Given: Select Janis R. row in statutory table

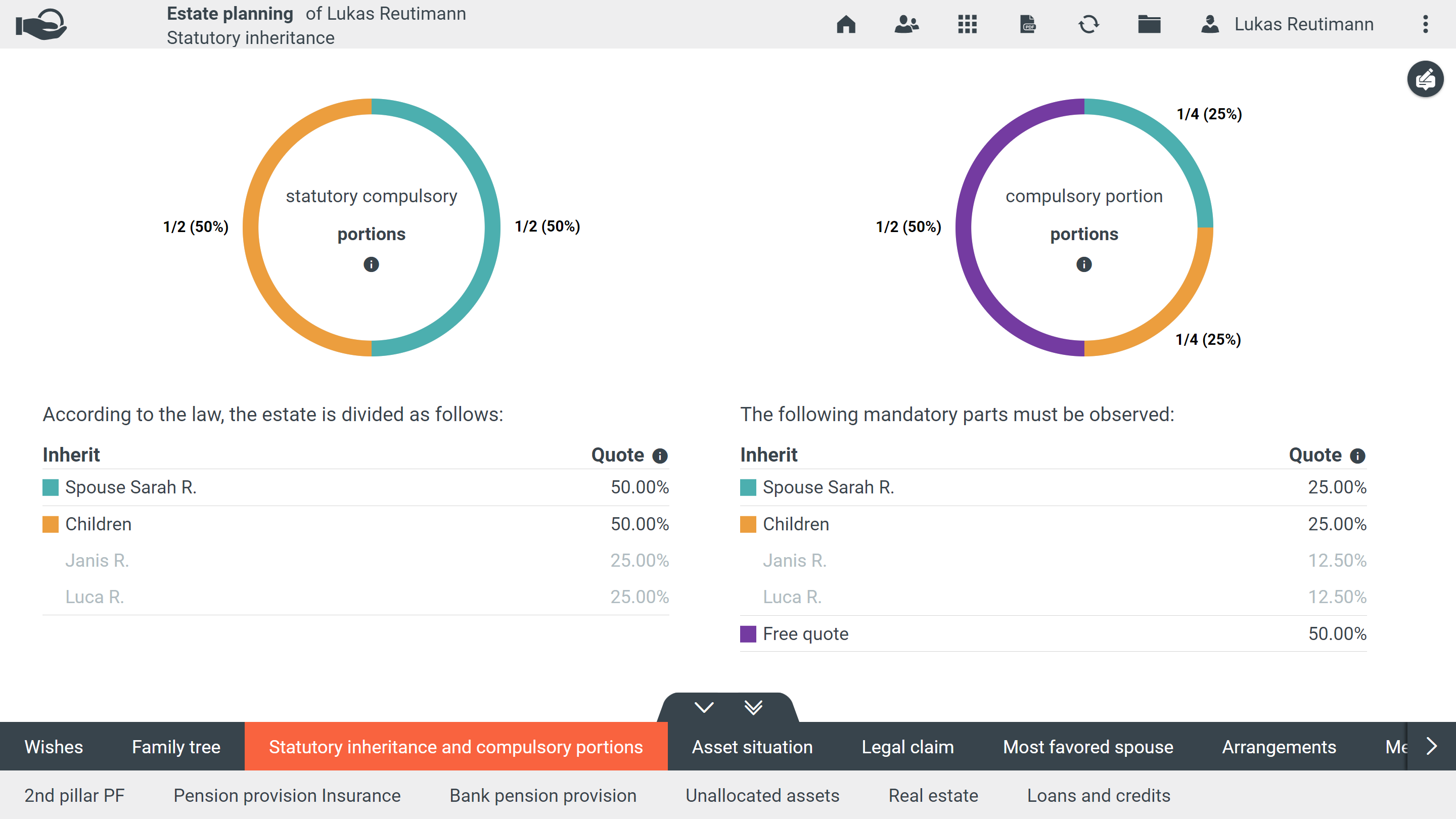Looking at the screenshot, I should click(x=97, y=560).
